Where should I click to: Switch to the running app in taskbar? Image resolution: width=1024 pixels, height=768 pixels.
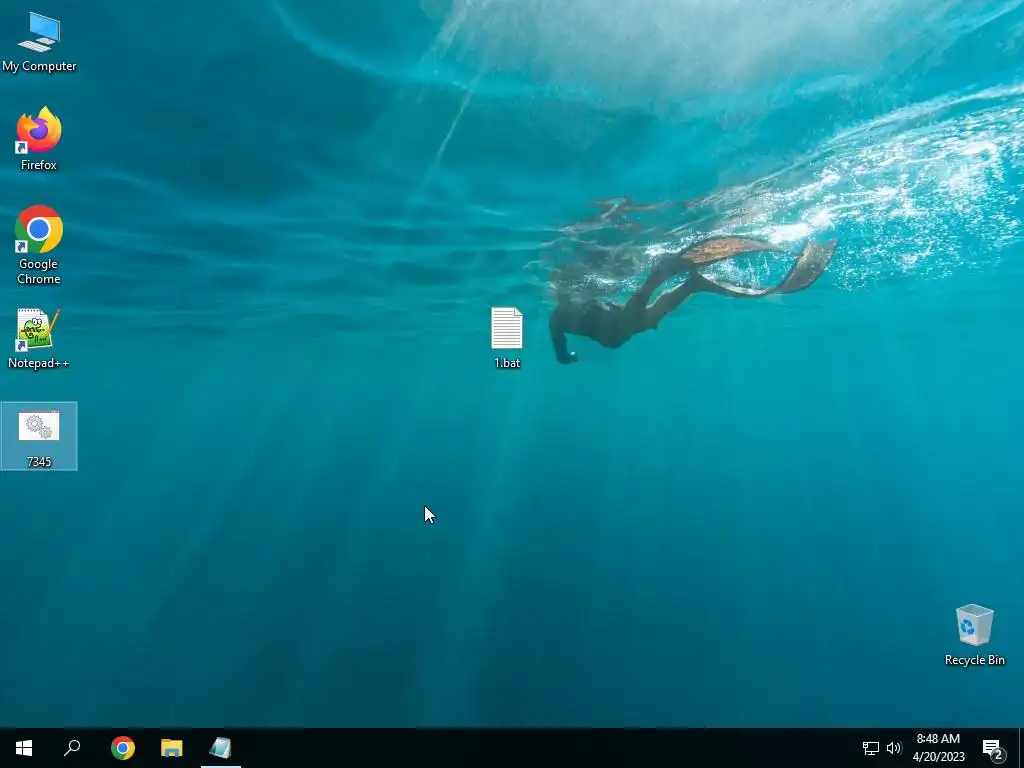point(221,748)
